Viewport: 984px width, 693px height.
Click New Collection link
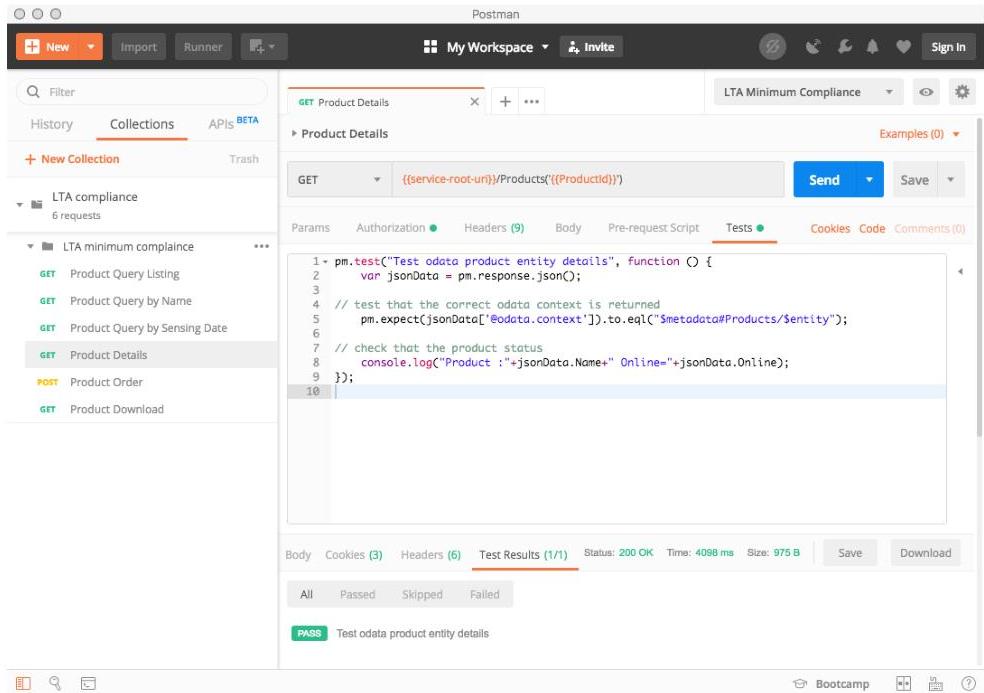pos(72,159)
